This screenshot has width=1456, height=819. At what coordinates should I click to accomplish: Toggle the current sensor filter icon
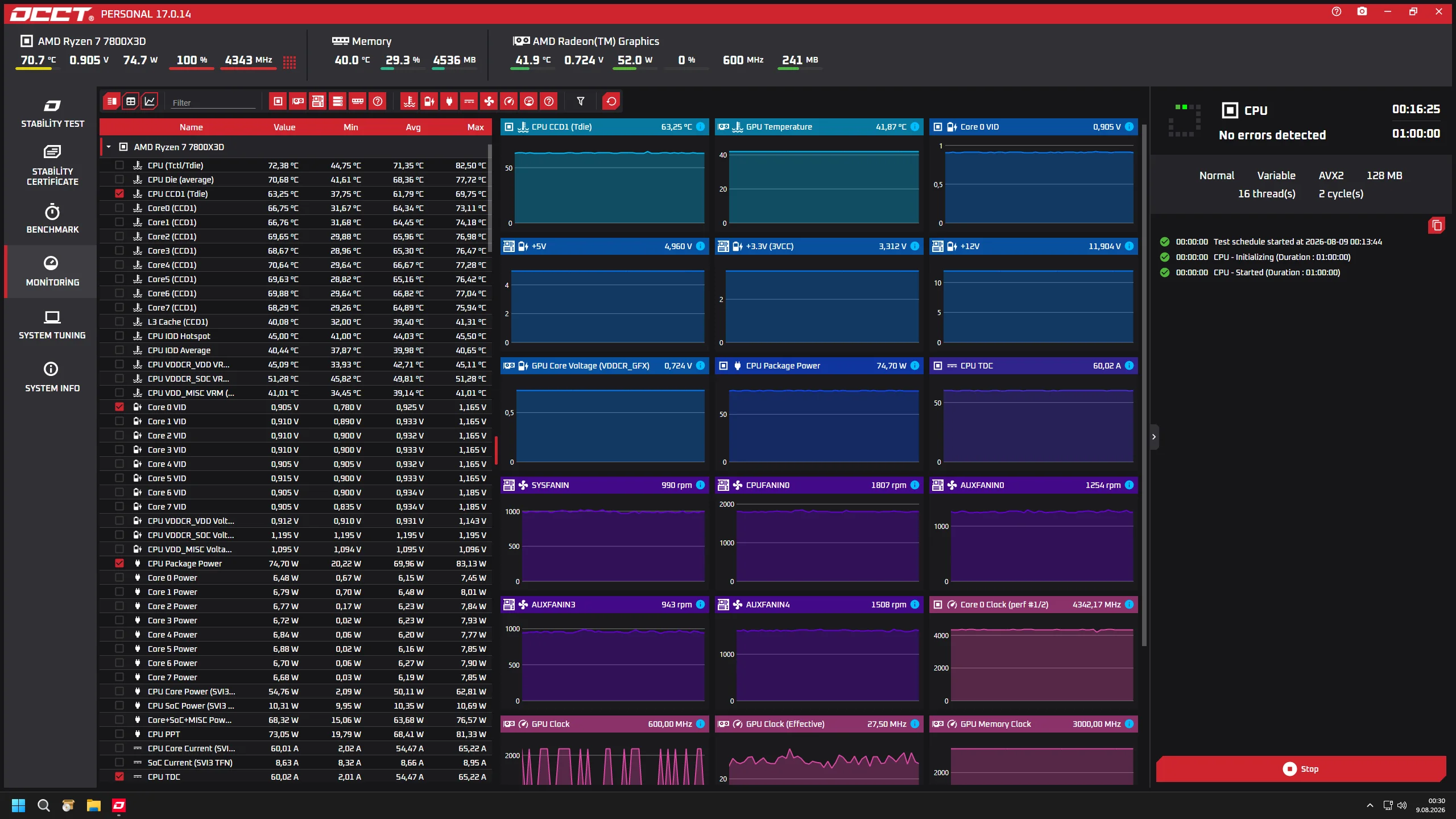(469, 101)
